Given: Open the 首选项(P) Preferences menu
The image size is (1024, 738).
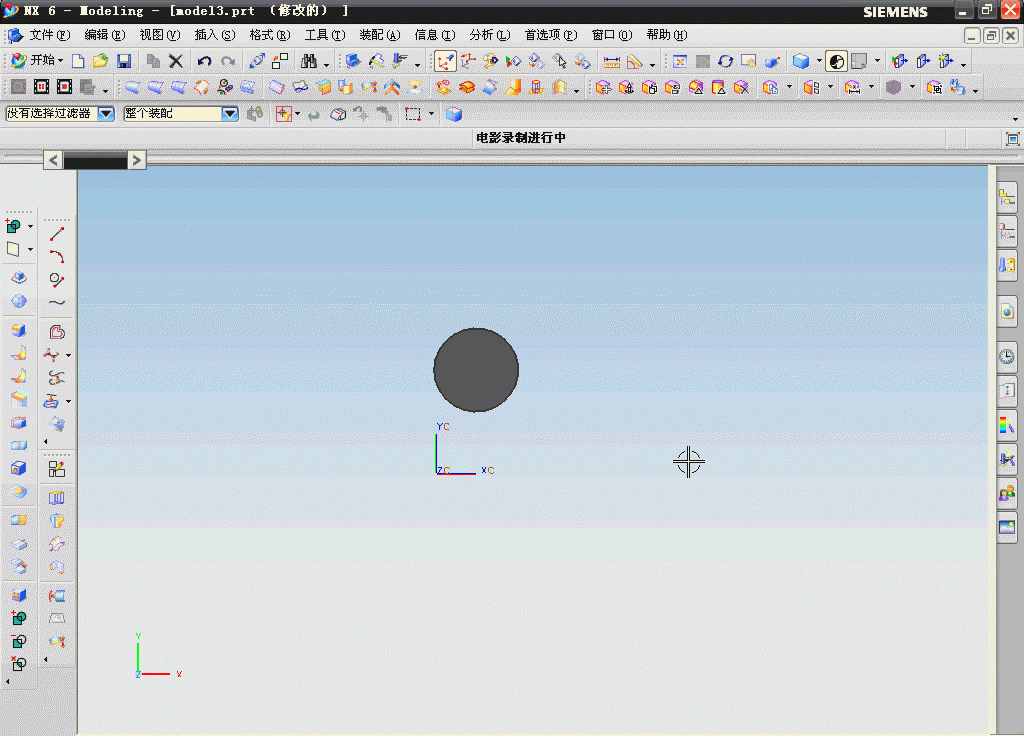Looking at the screenshot, I should (551, 35).
